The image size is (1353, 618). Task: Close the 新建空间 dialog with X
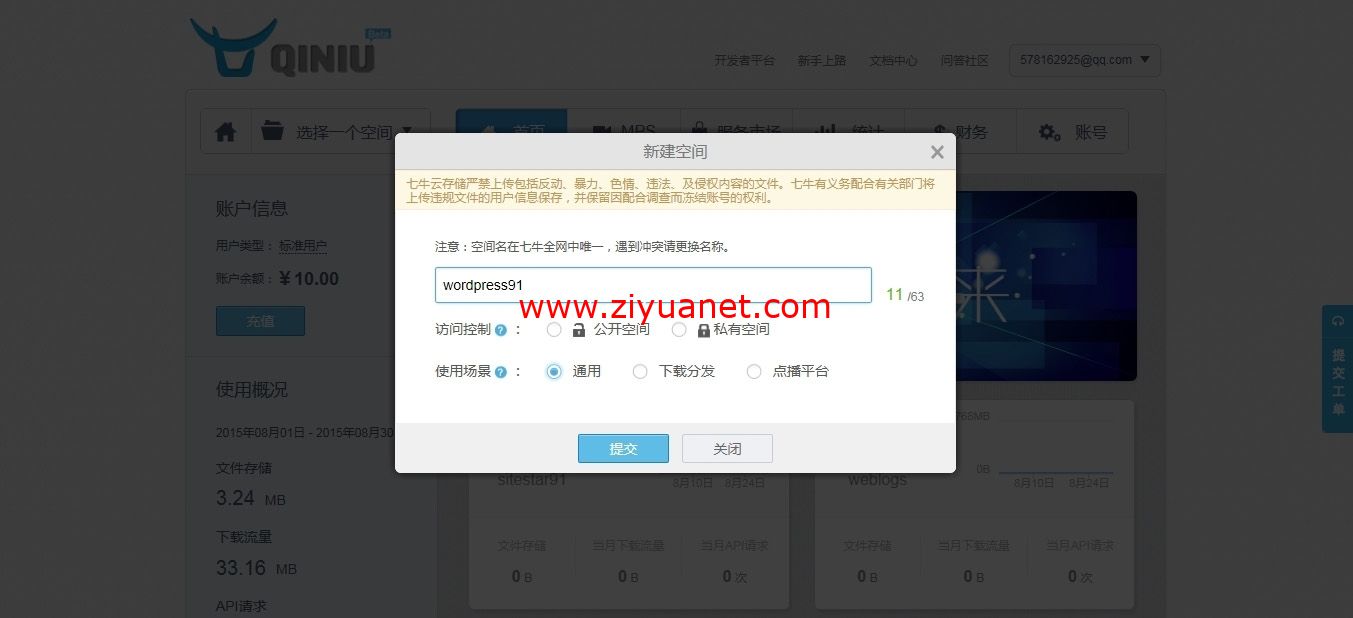[x=937, y=152]
